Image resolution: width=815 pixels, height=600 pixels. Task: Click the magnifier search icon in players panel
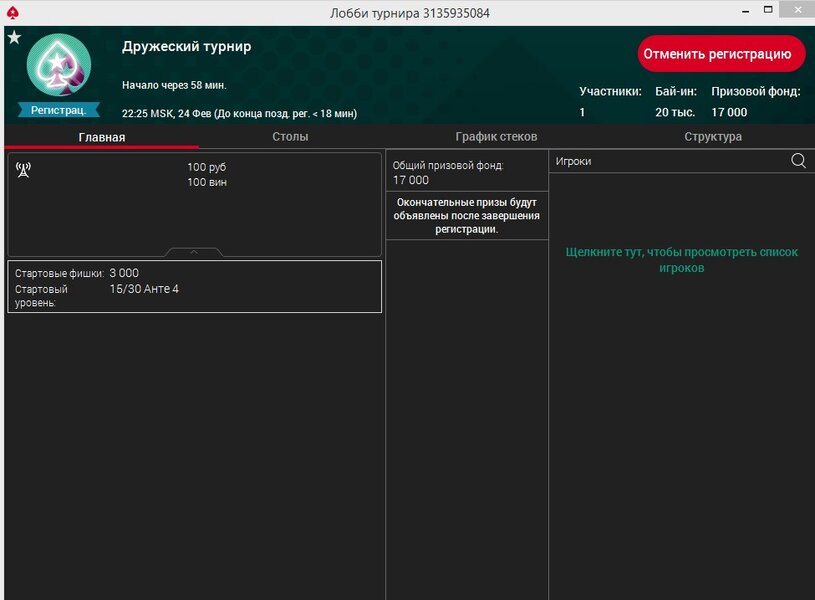point(798,161)
